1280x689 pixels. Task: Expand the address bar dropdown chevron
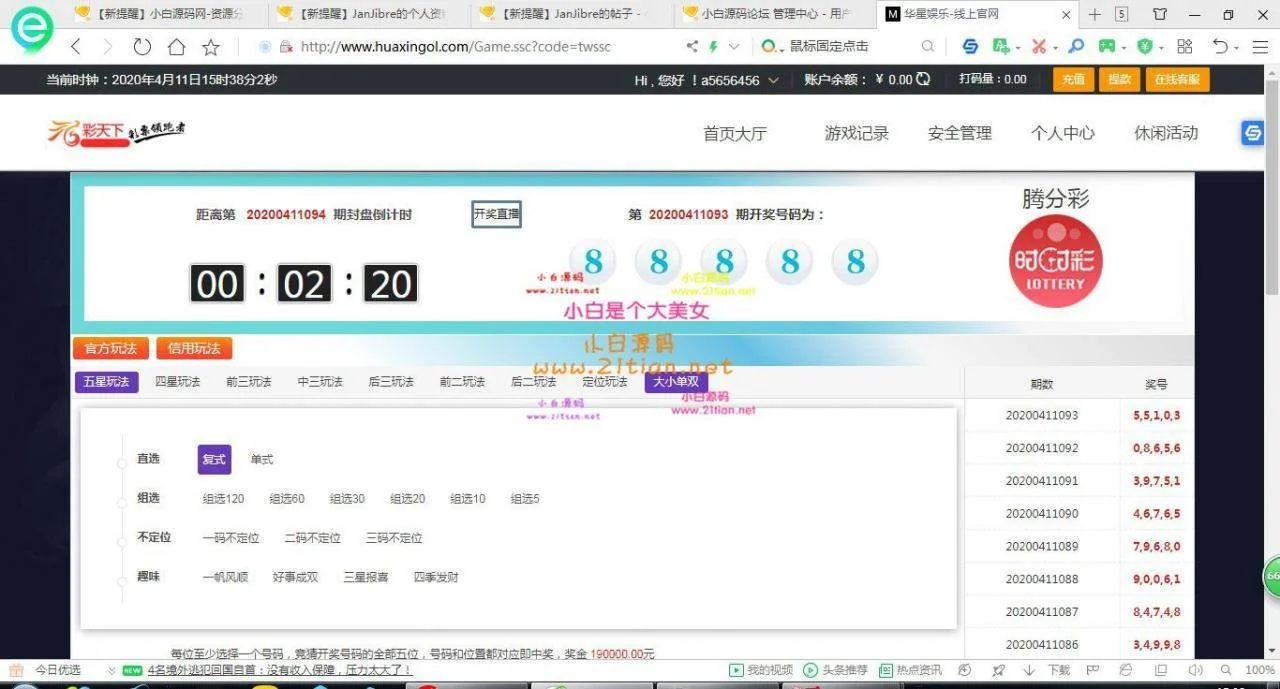tap(734, 47)
